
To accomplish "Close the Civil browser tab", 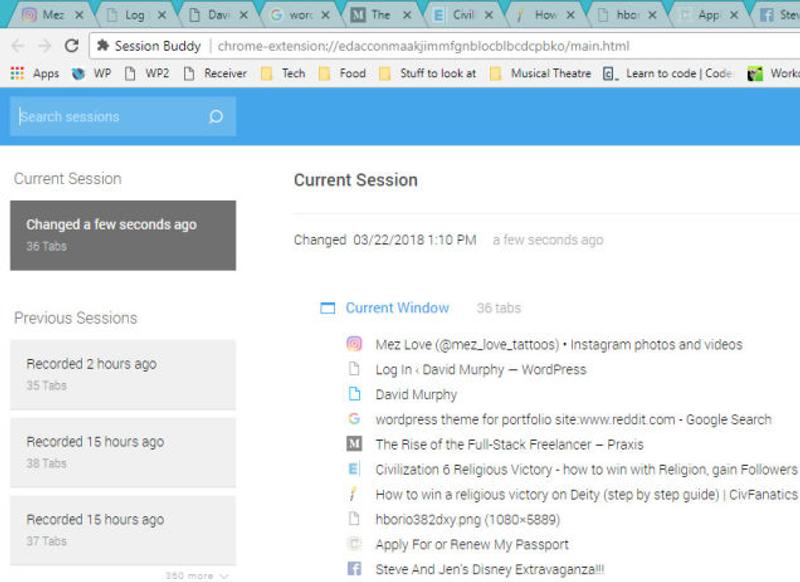I will click(489, 15).
